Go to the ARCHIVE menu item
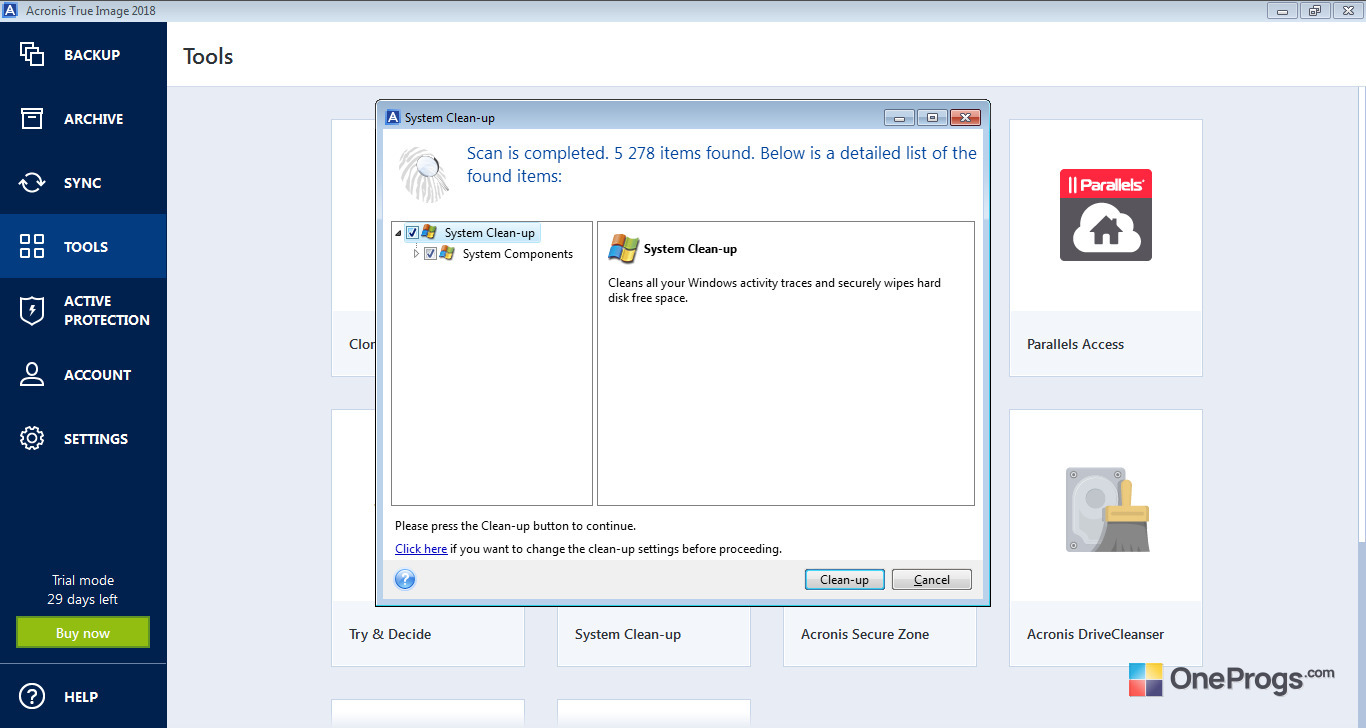Image resolution: width=1366 pixels, height=728 pixels. pyautogui.click(x=94, y=119)
